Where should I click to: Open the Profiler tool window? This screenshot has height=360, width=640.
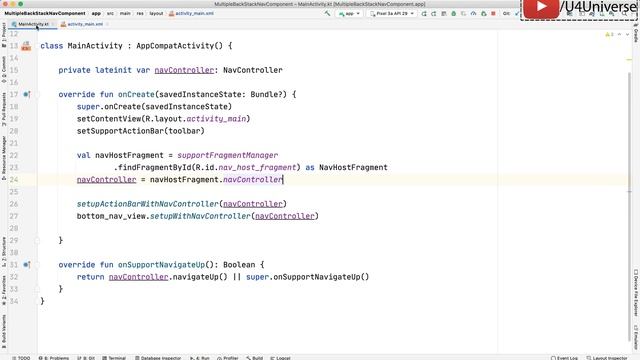point(227,358)
